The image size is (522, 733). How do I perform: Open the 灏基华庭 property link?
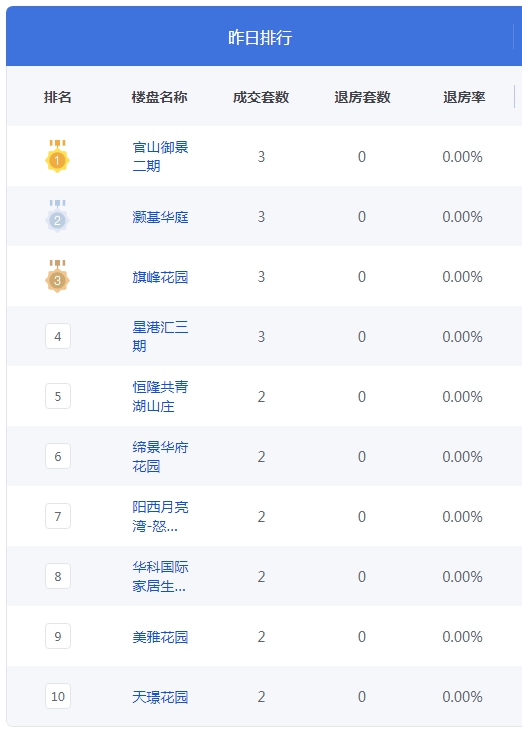(x=160, y=217)
